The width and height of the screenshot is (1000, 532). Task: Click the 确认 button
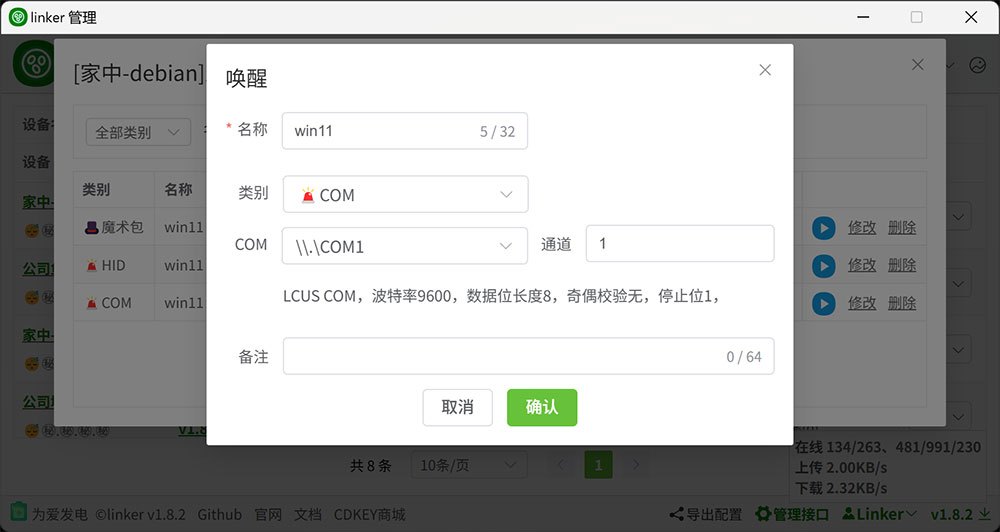point(541,407)
